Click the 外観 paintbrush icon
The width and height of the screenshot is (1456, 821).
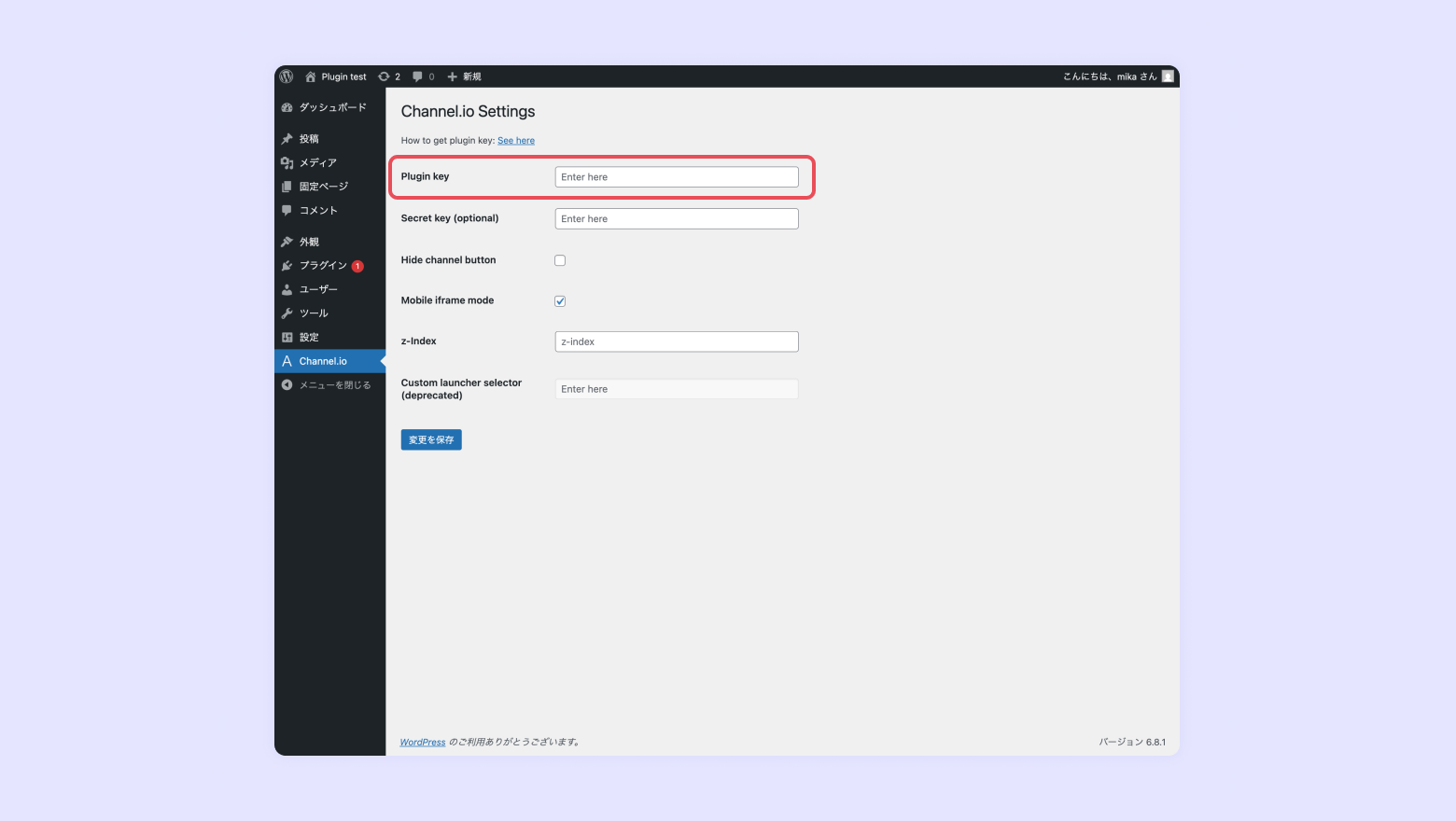[x=287, y=242]
